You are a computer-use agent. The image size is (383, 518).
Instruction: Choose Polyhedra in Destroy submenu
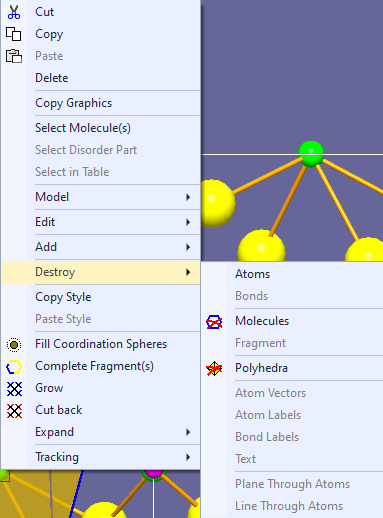(292, 368)
